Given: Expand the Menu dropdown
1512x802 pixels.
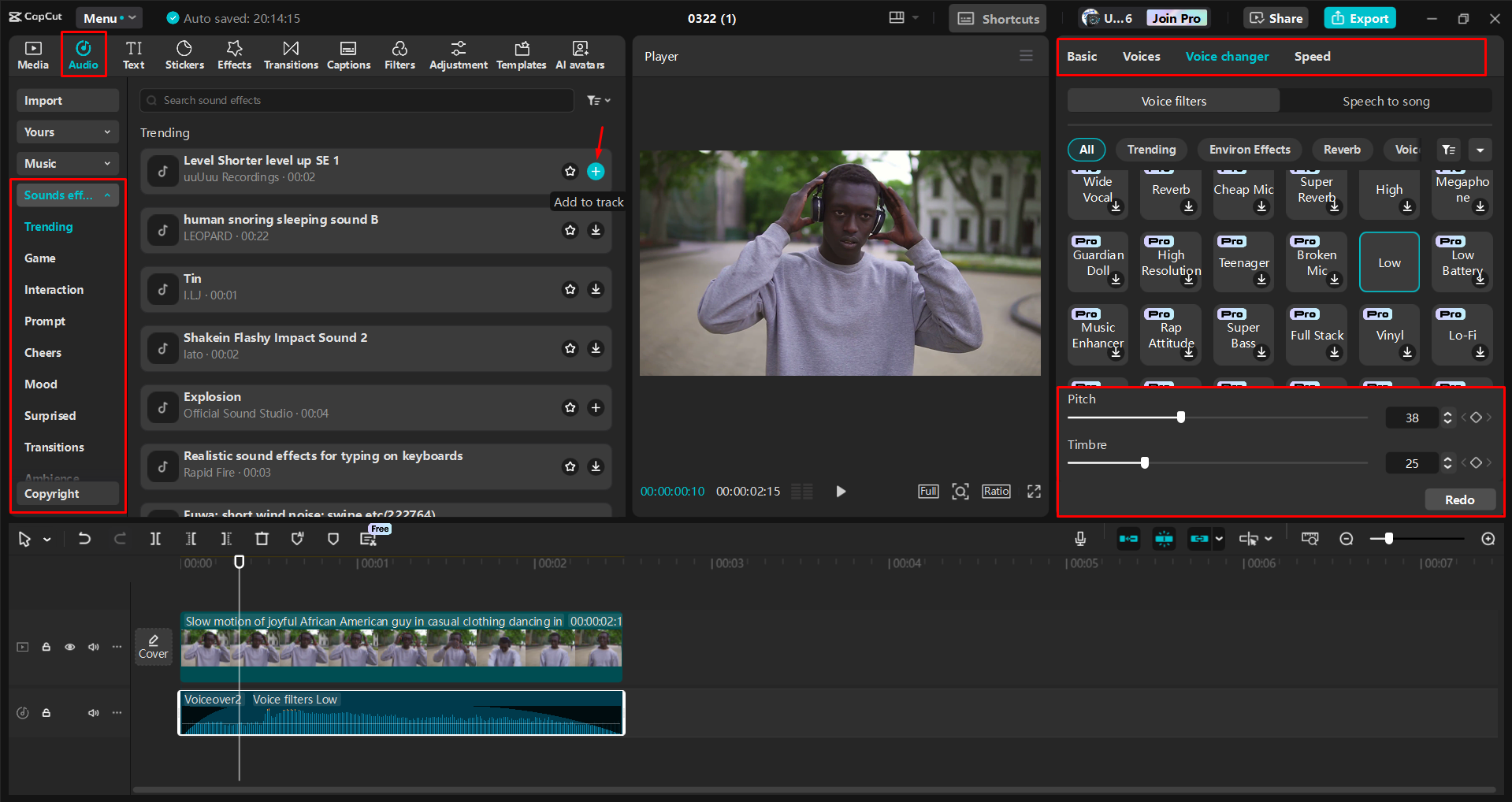Looking at the screenshot, I should (109, 17).
